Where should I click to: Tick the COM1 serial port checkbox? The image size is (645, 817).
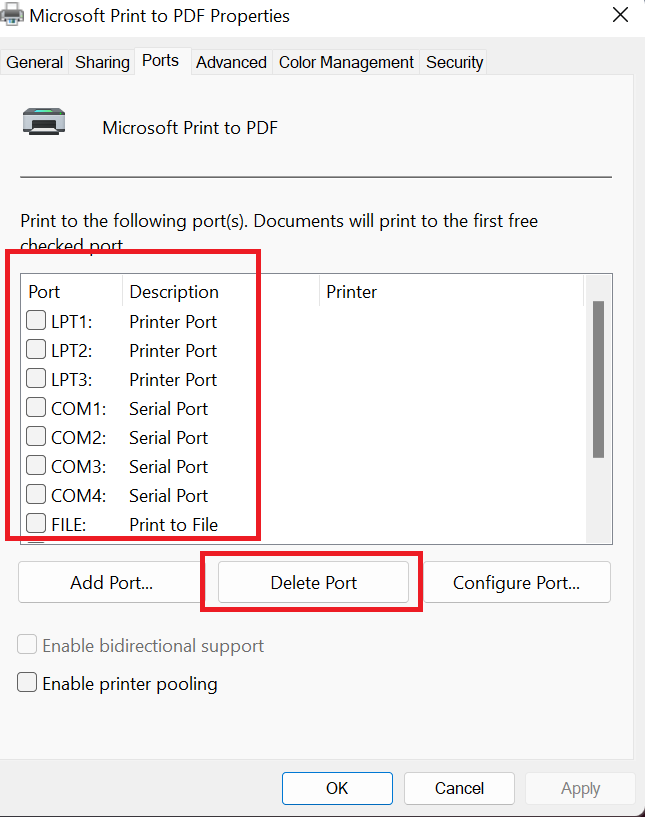[x=36, y=408]
